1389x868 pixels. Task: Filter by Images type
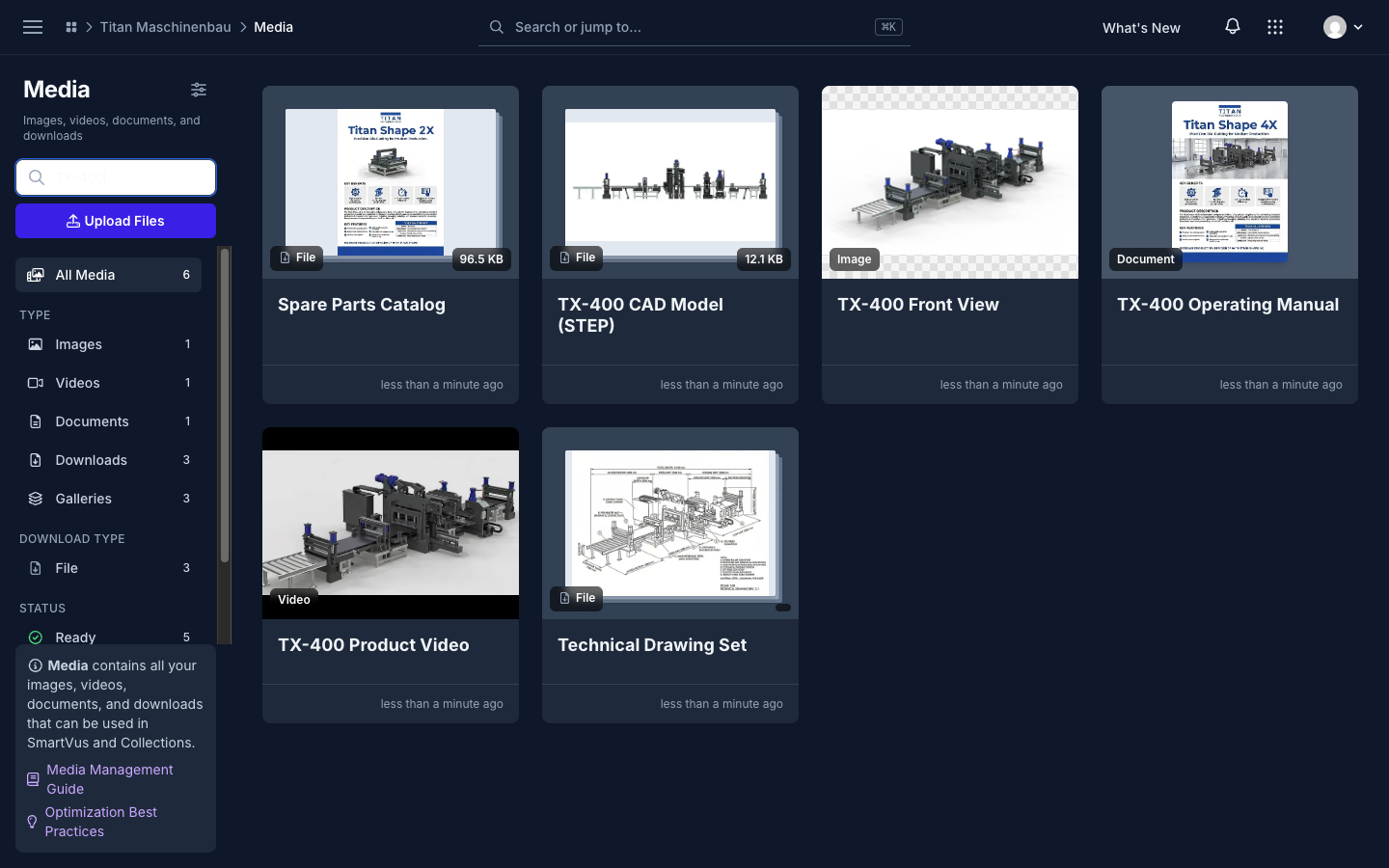tap(108, 344)
